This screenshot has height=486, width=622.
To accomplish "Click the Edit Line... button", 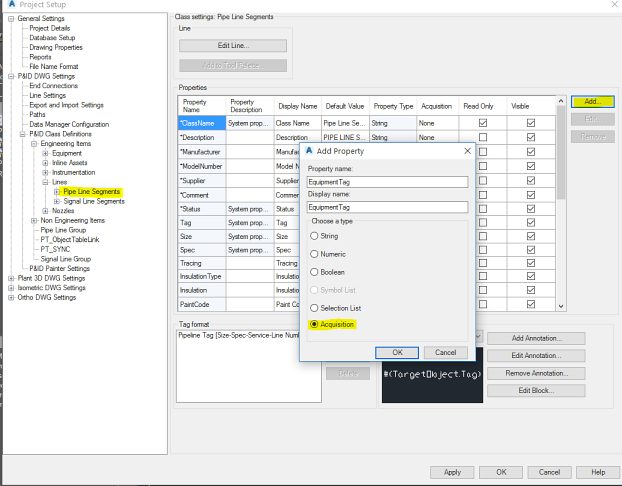I will [x=233, y=46].
